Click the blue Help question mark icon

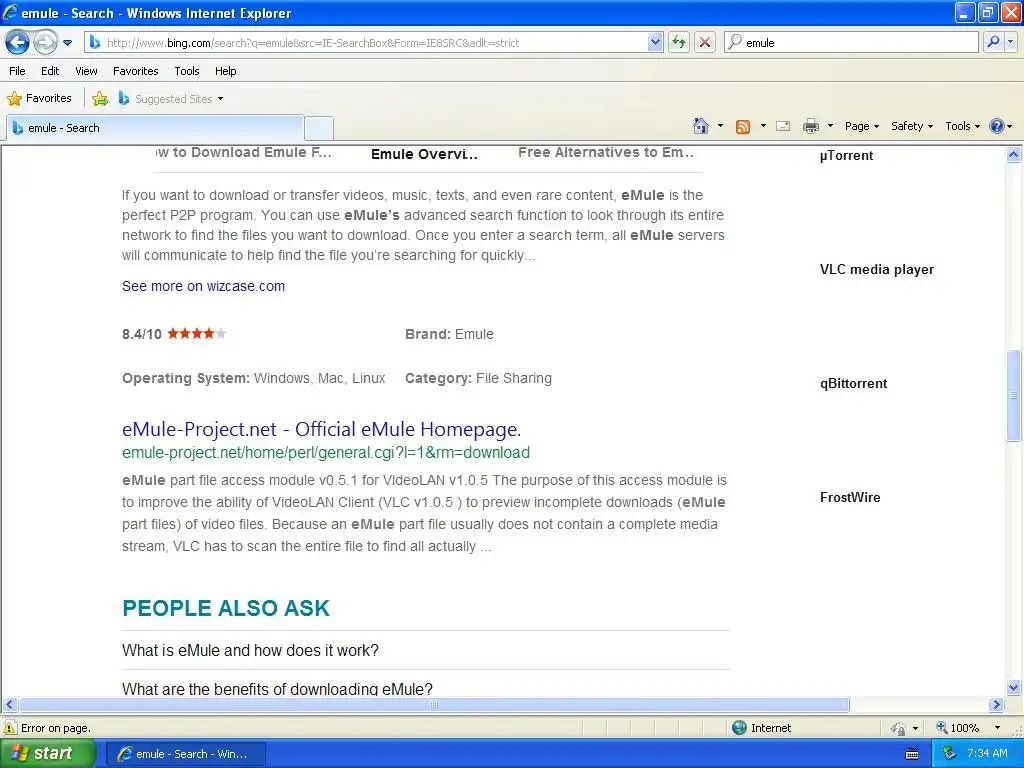(997, 126)
